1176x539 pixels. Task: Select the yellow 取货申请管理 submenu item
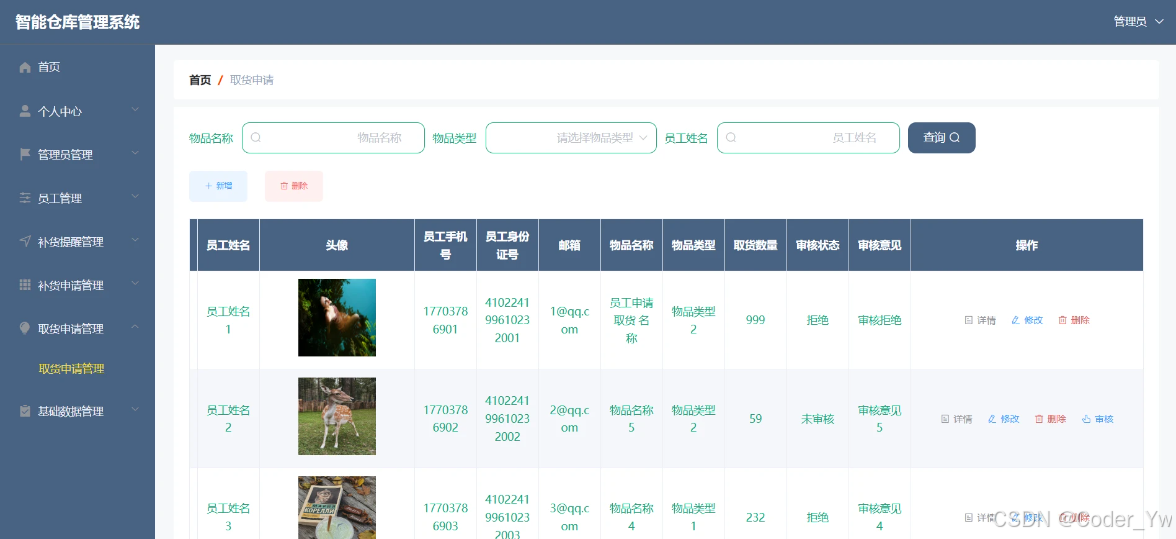(x=71, y=369)
